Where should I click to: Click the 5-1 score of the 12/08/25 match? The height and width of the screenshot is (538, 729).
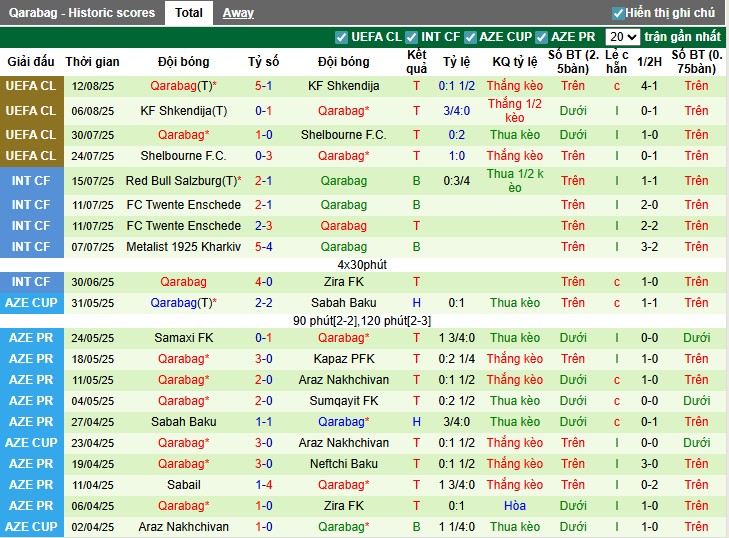click(x=264, y=86)
